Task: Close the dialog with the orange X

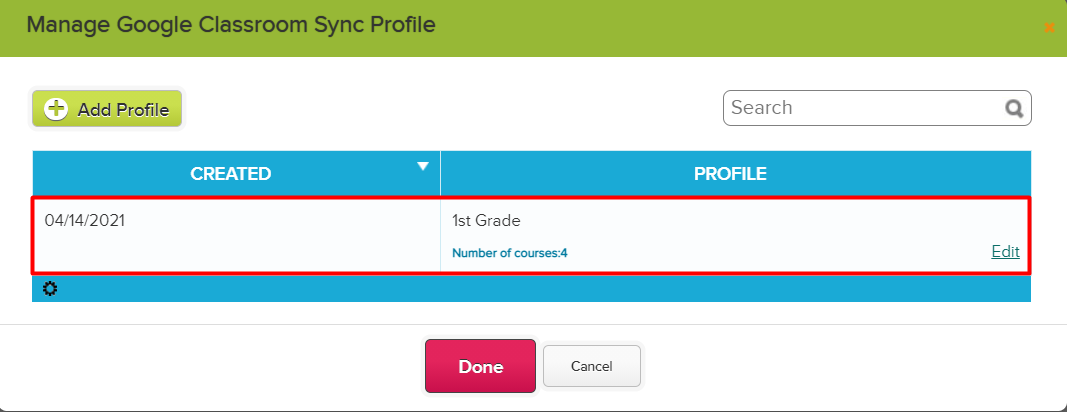Action: (1049, 27)
